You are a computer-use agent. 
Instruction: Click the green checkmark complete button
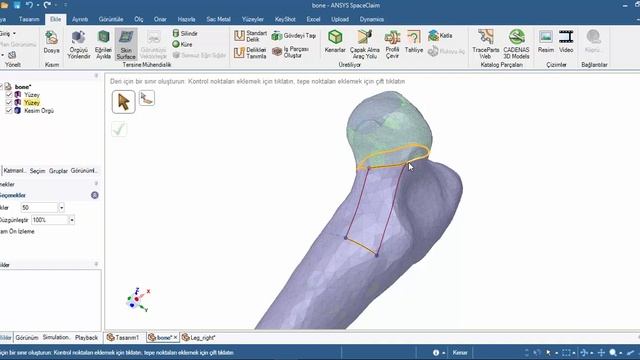(119, 130)
